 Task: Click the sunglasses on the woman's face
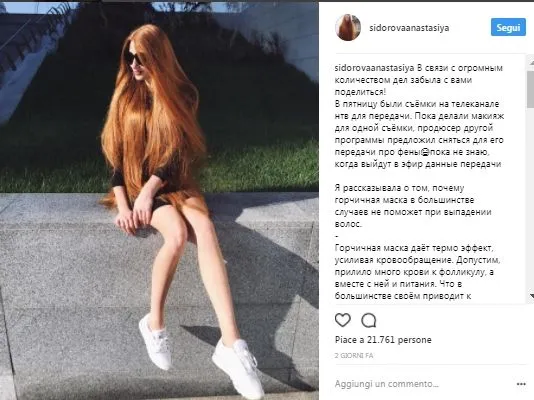pos(134,58)
